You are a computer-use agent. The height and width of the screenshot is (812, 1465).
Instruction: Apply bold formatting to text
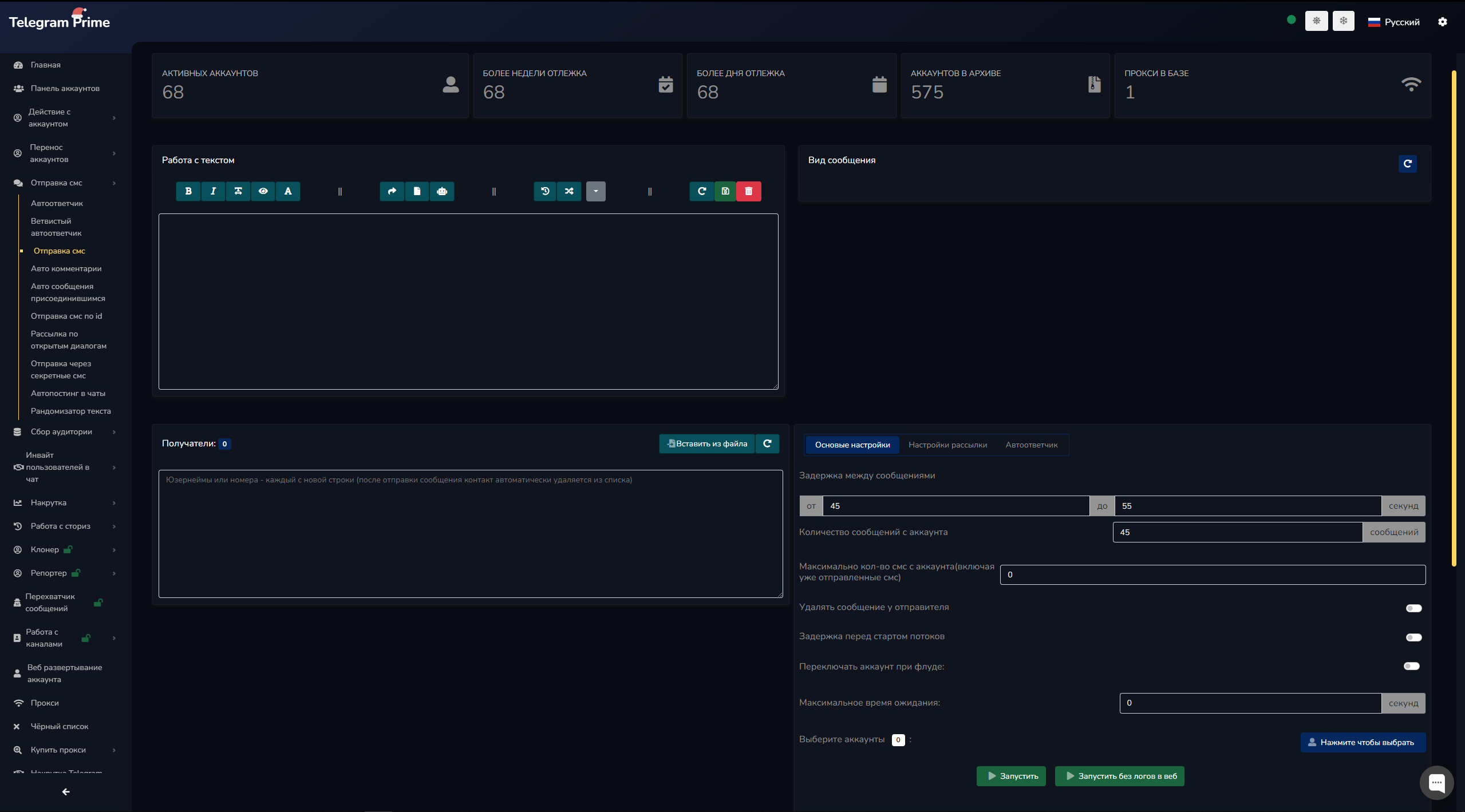click(x=188, y=191)
